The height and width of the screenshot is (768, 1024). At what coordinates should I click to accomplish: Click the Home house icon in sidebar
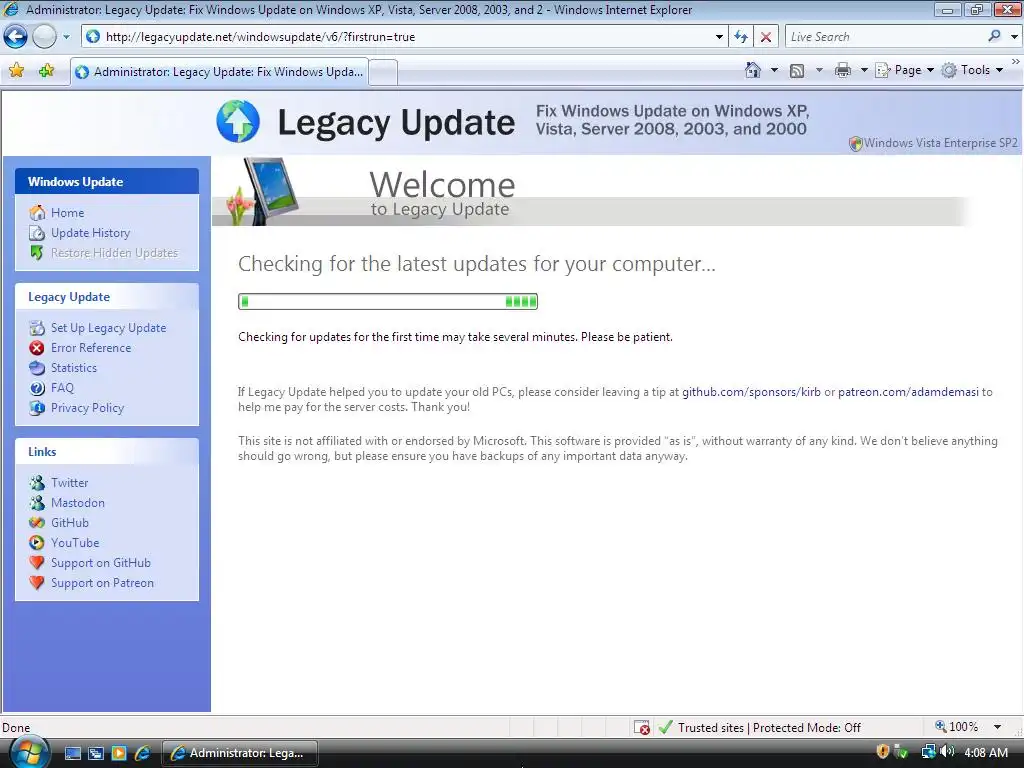(37, 212)
